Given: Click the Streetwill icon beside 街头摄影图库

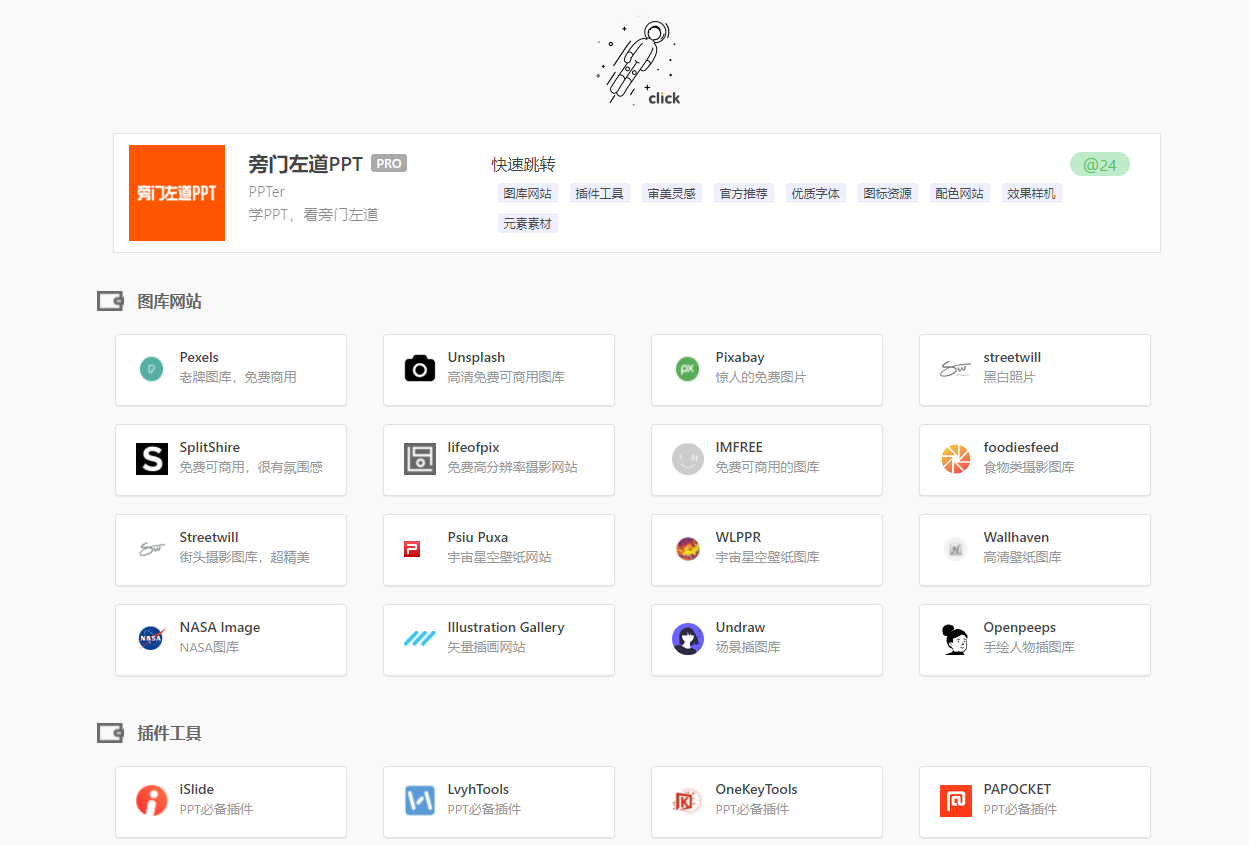Looking at the screenshot, I should click(x=152, y=549).
